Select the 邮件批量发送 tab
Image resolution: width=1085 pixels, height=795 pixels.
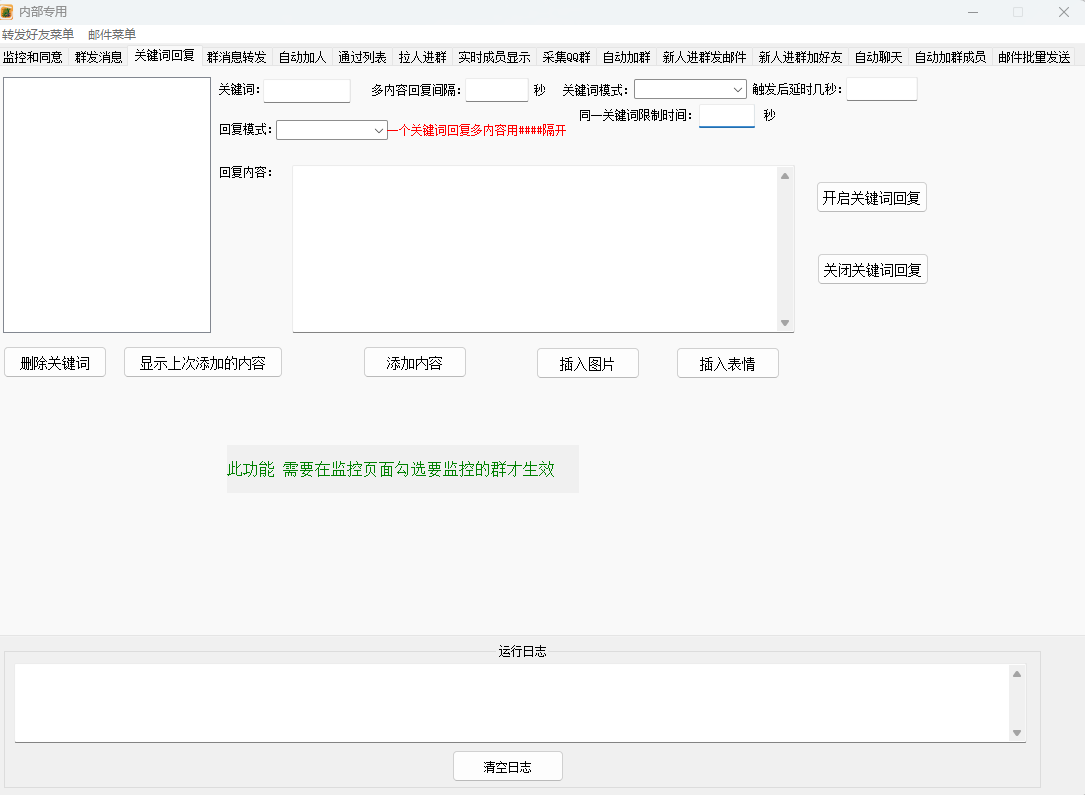tap(1034, 57)
